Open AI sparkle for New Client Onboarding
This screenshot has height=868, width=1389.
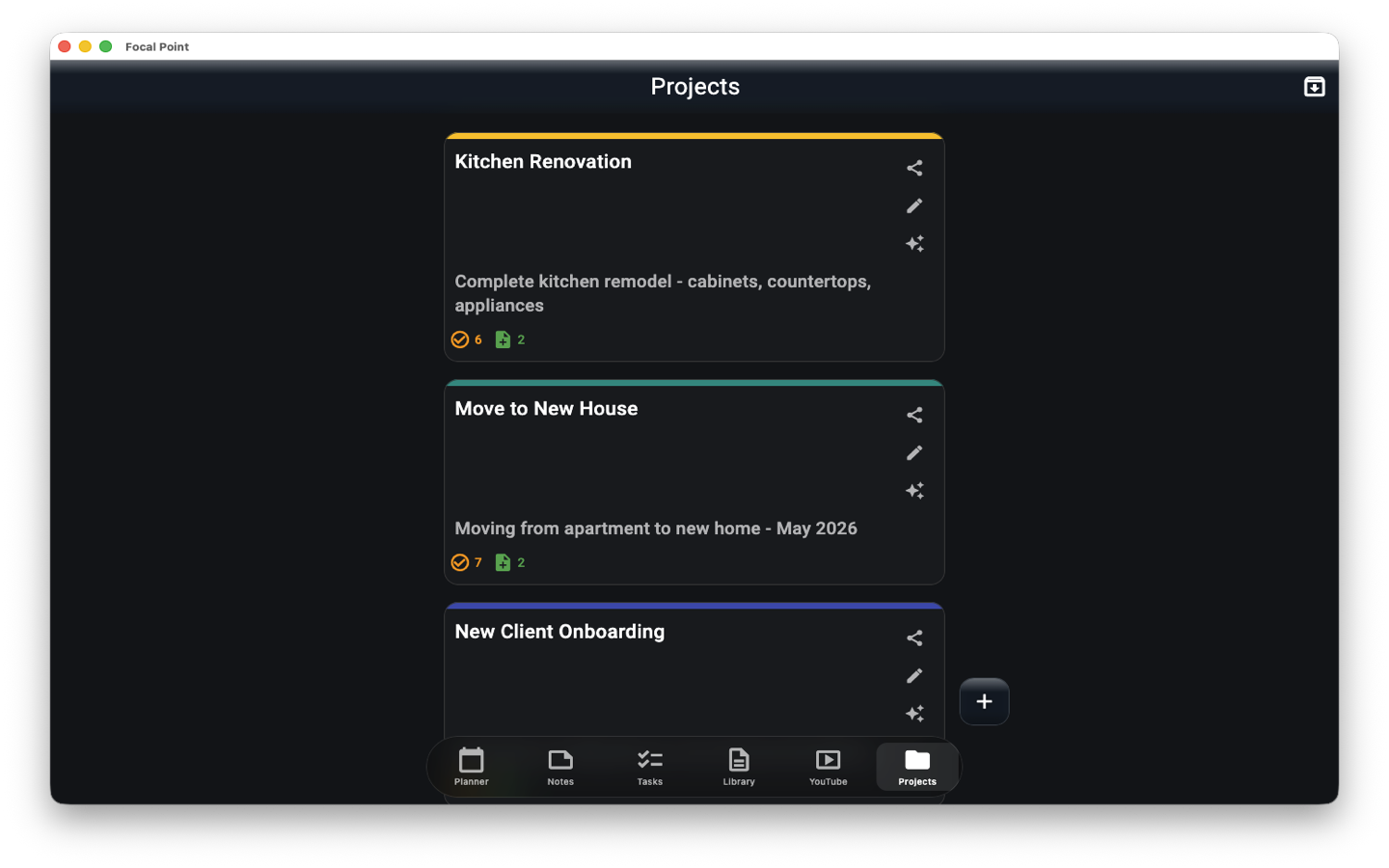[914, 713]
